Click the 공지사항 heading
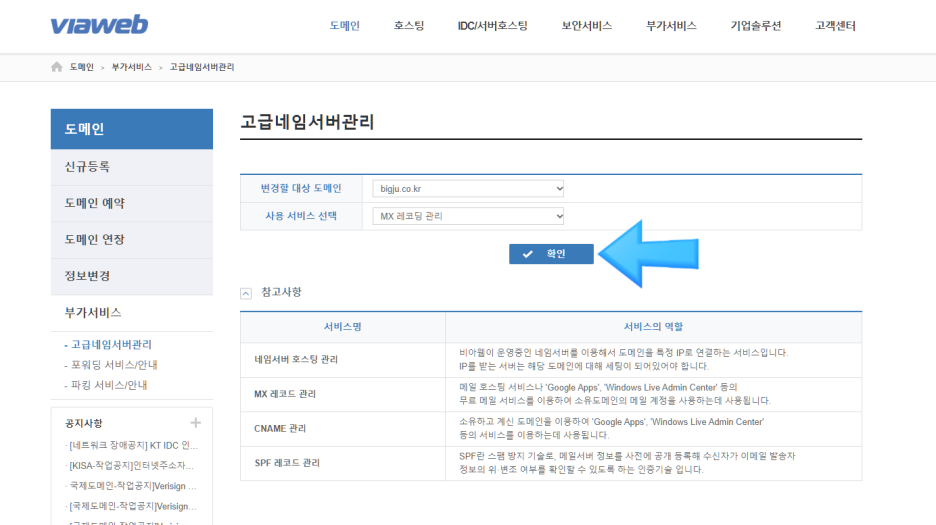 pos(84,423)
